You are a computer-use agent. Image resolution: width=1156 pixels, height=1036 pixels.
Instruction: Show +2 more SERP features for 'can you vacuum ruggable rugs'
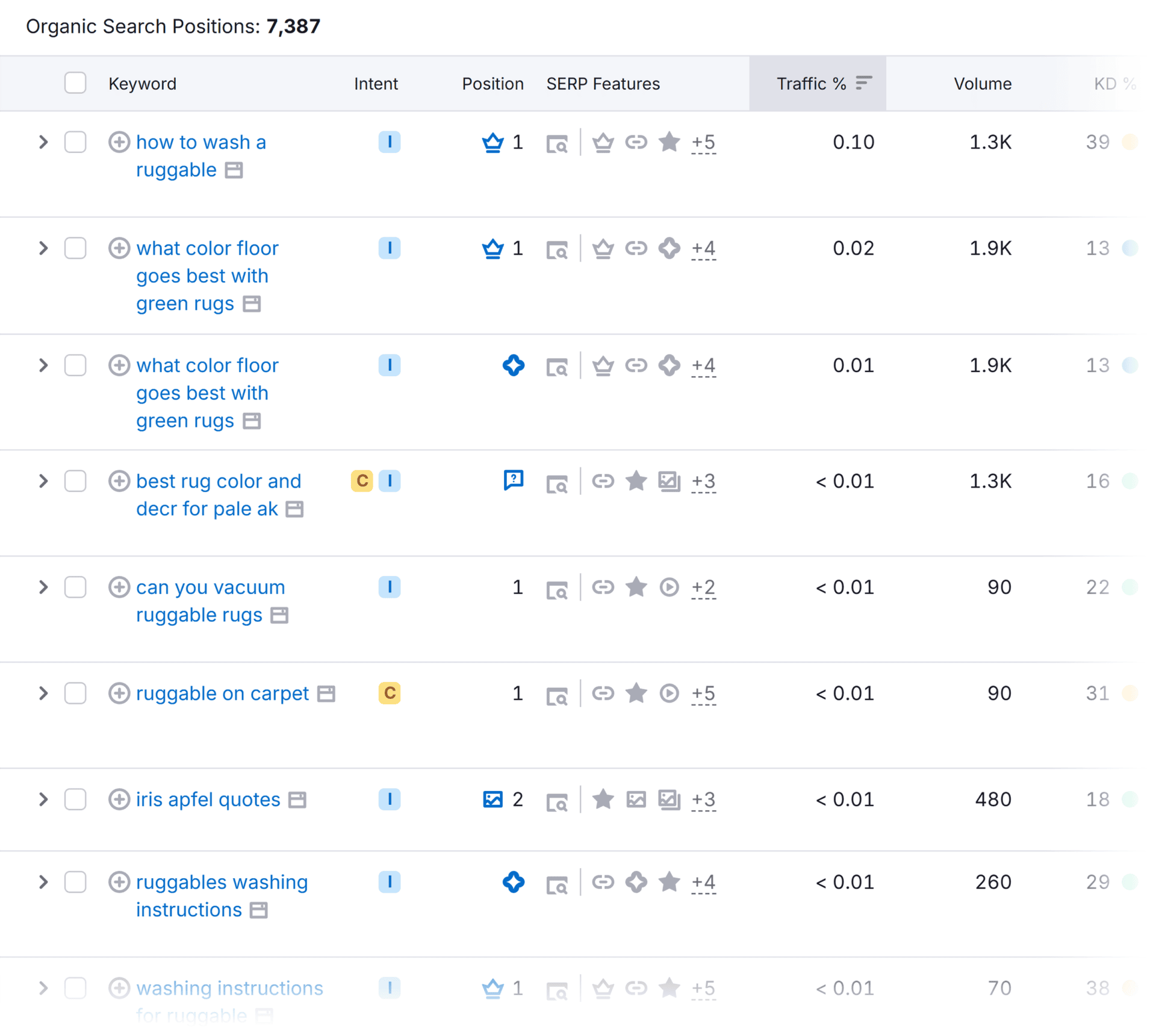tap(703, 588)
